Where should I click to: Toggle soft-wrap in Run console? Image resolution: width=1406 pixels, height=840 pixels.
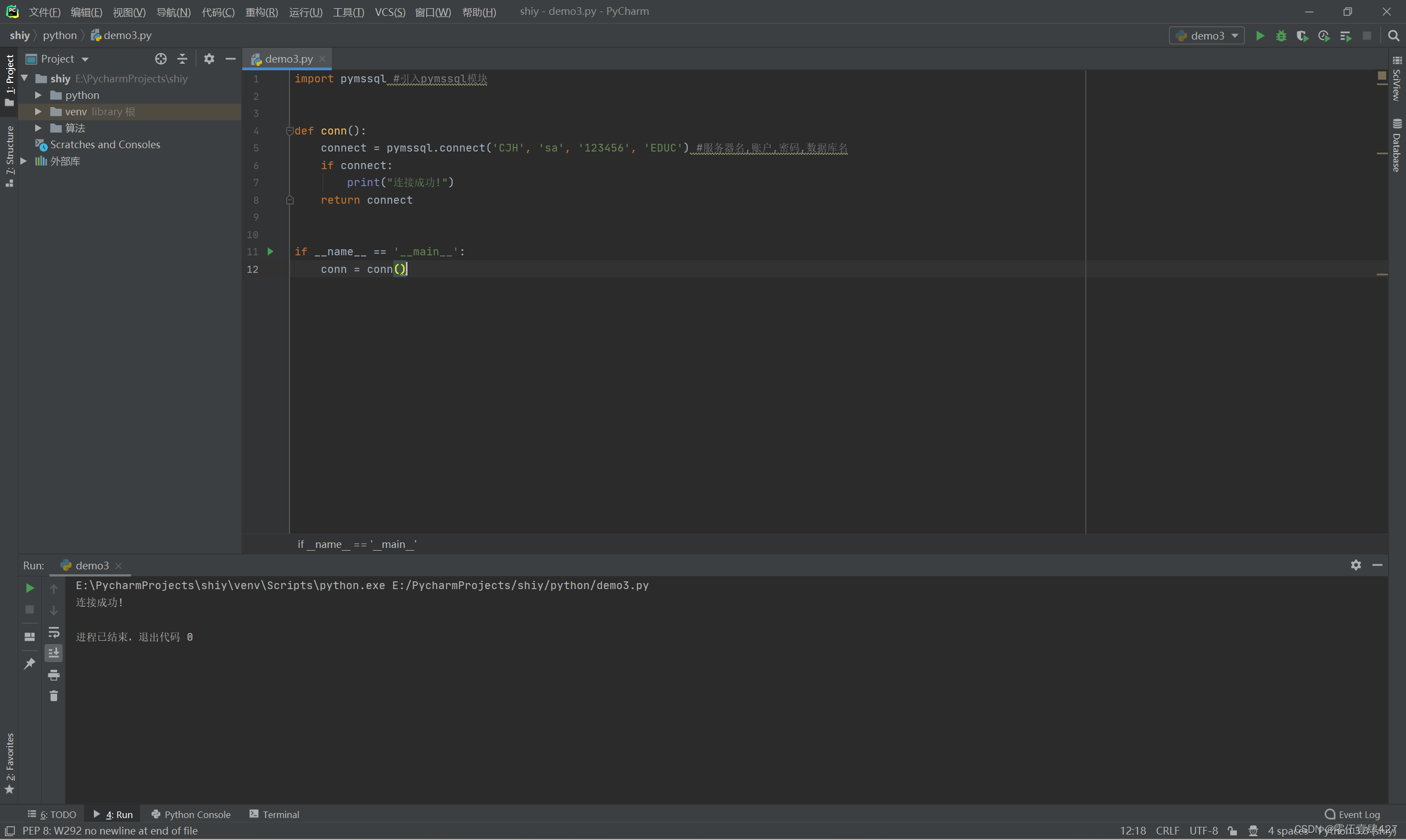pyautogui.click(x=54, y=632)
